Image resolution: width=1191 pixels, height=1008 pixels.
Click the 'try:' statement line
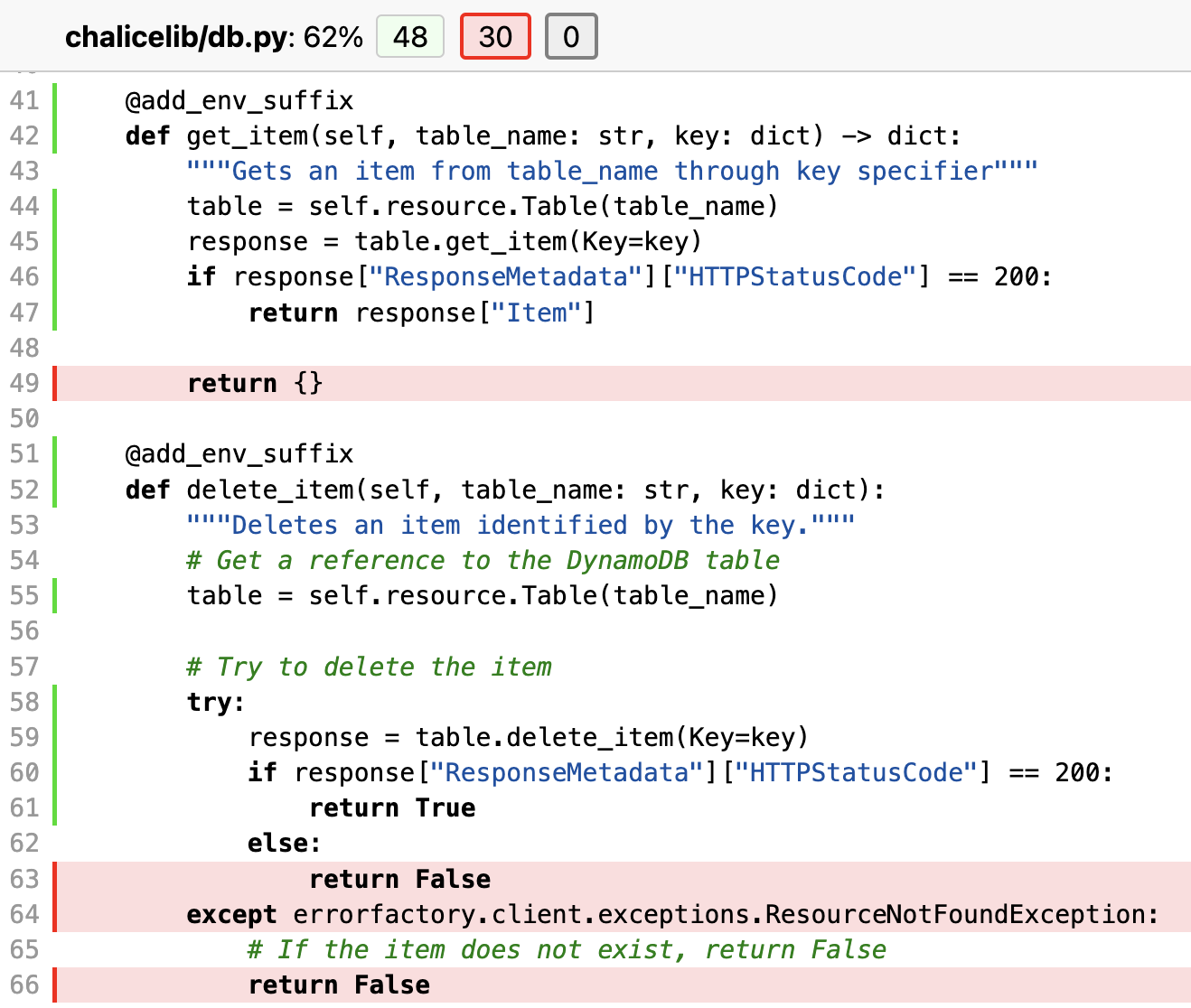click(216, 702)
